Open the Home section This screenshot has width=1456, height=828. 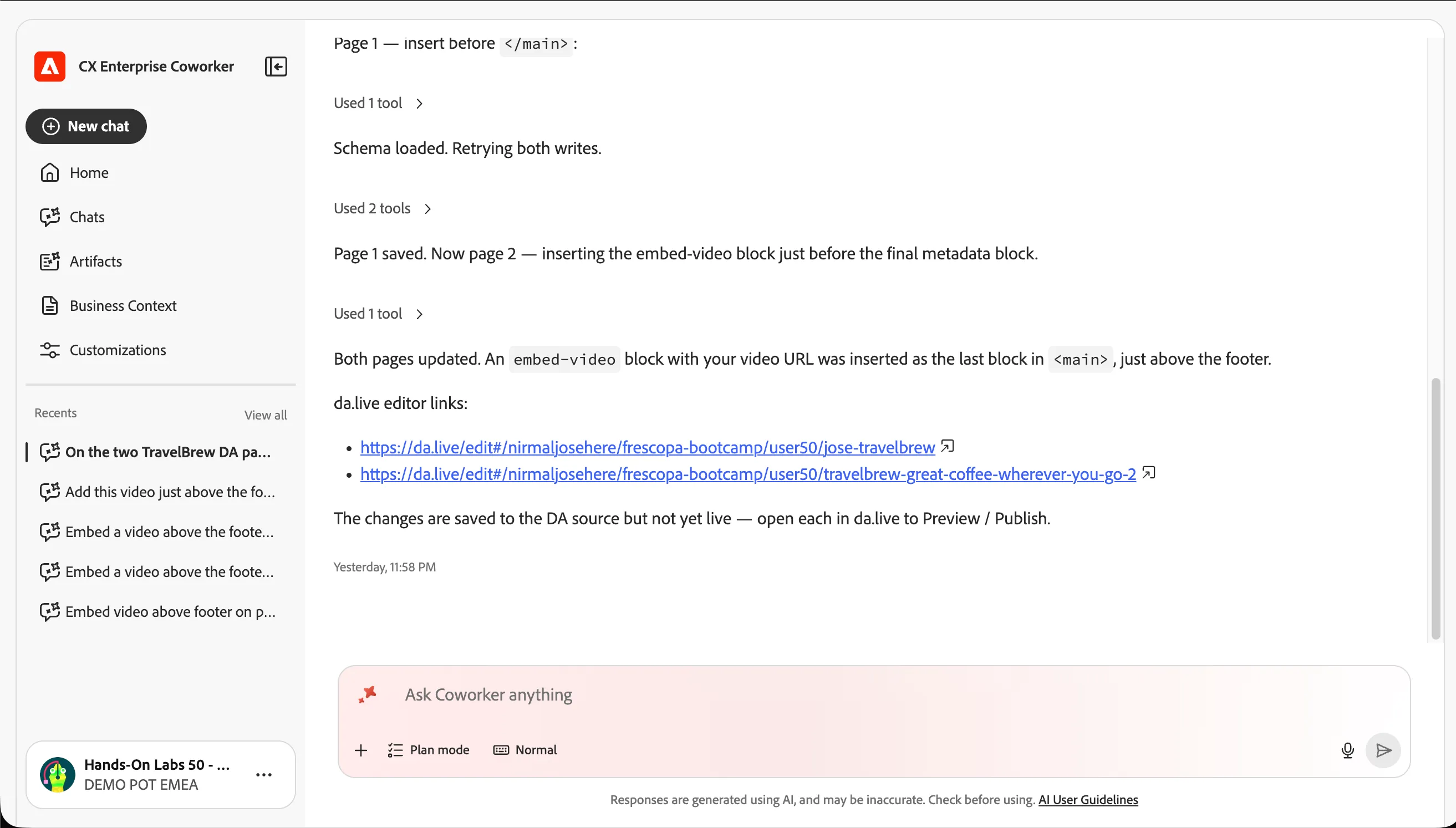(74, 172)
